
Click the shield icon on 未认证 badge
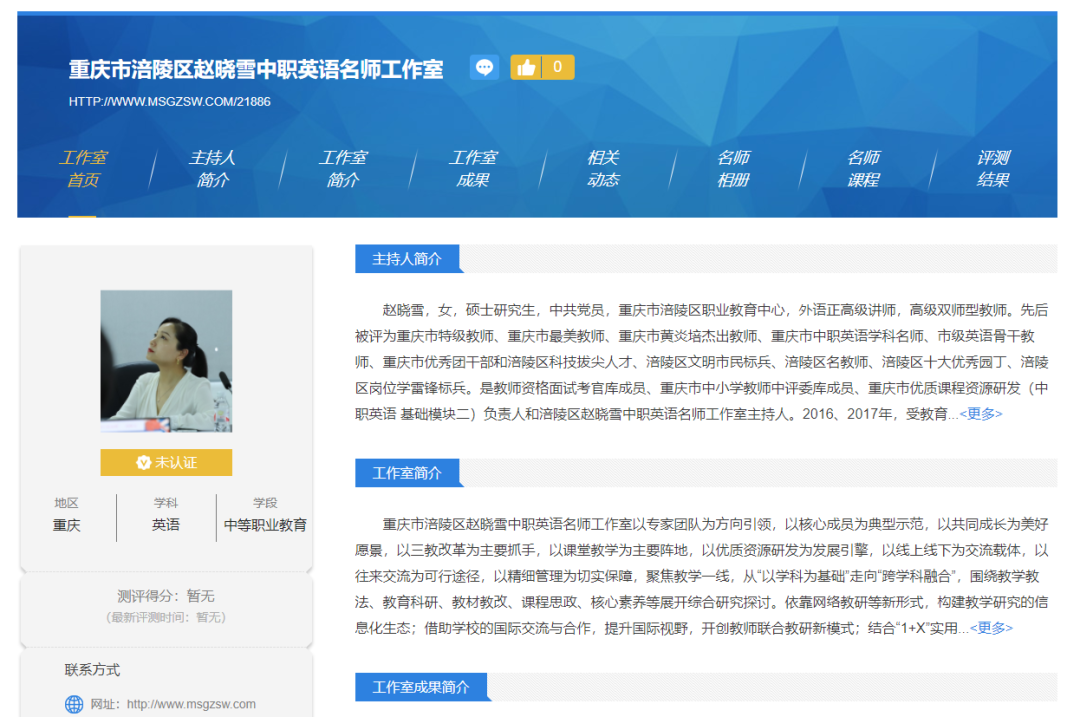(x=142, y=463)
